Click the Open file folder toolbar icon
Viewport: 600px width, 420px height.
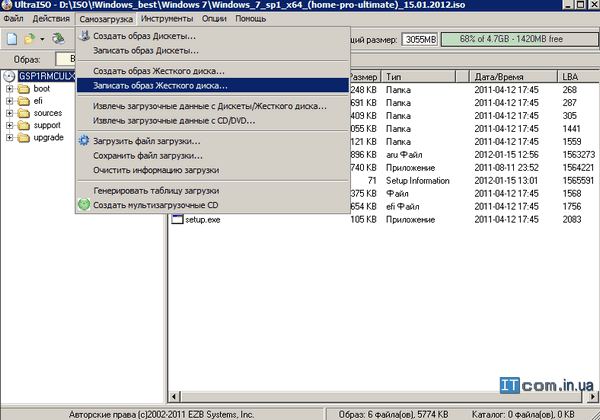pyautogui.click(x=30, y=39)
